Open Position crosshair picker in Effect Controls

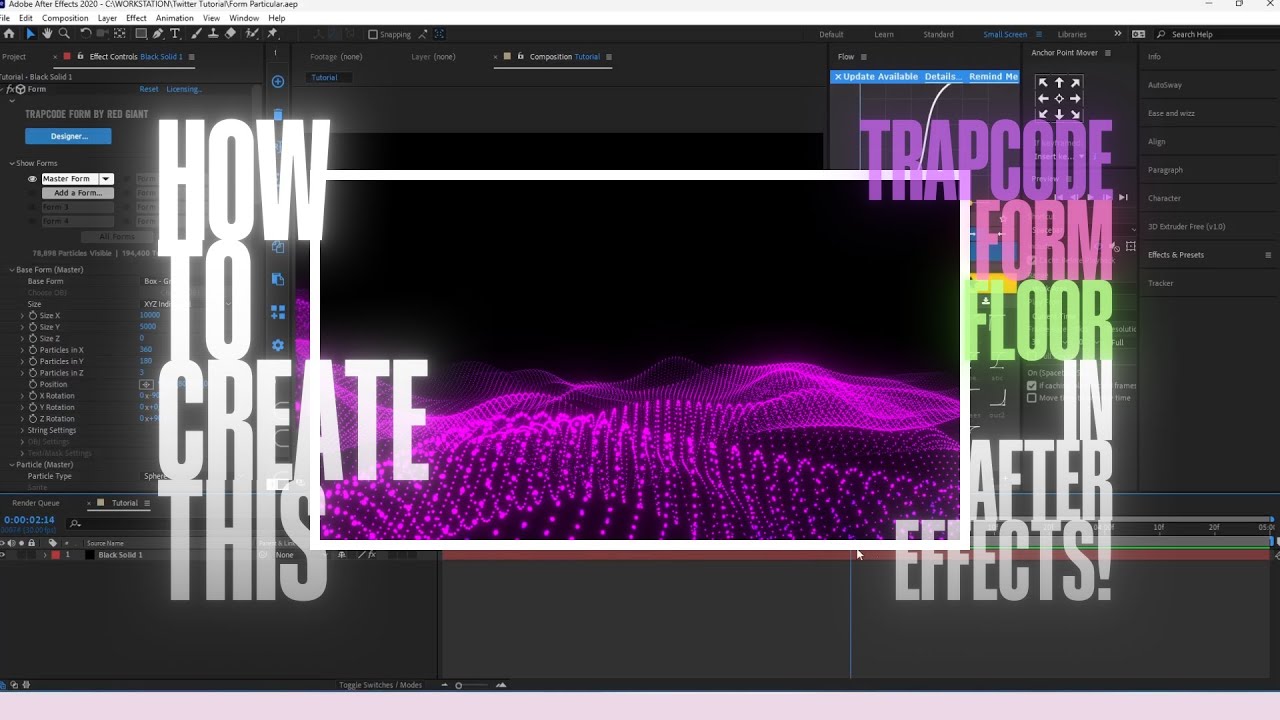(x=146, y=384)
